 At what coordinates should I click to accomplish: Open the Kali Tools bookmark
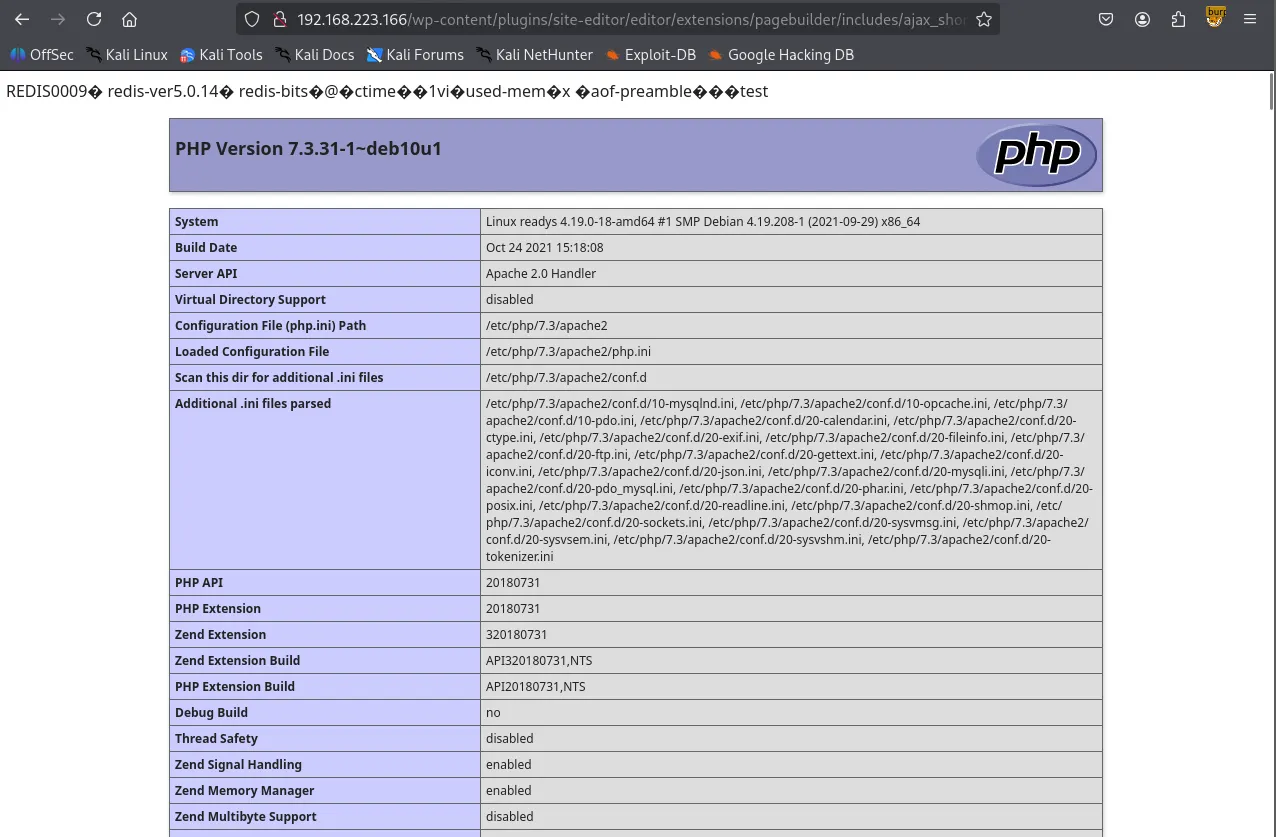coord(221,55)
